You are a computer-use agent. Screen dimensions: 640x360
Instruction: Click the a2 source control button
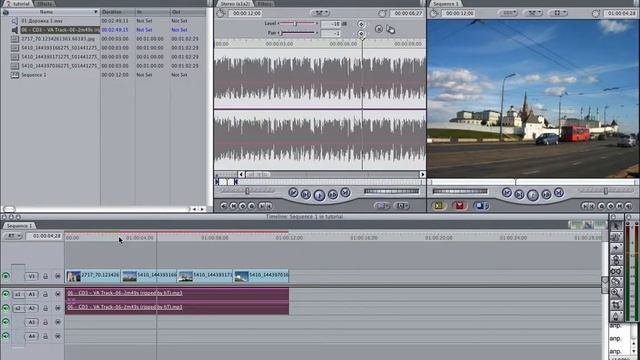click(18, 308)
